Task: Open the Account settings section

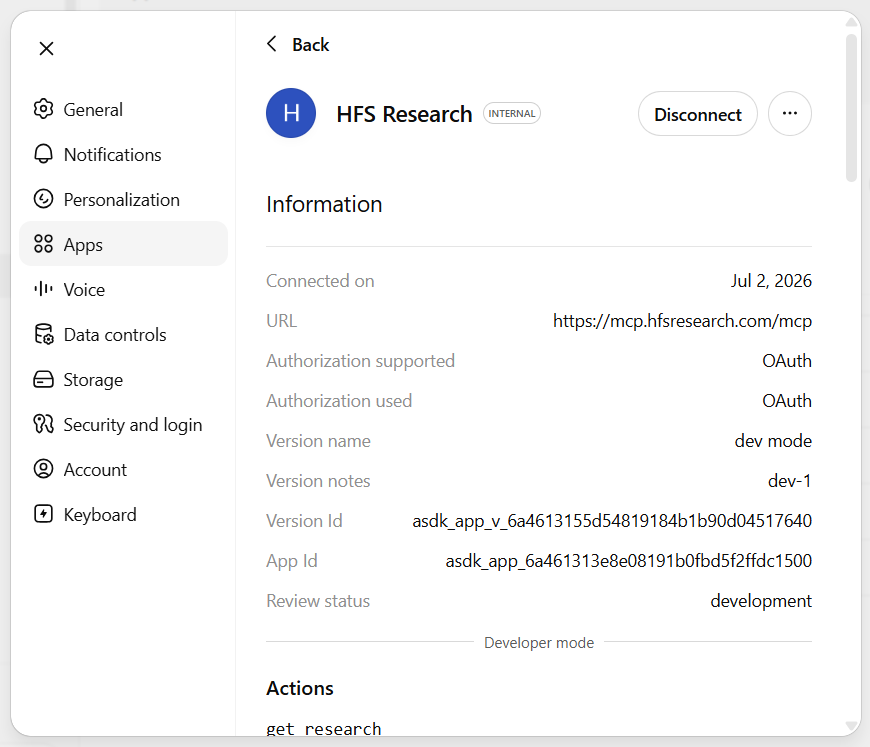Action: pos(123,469)
